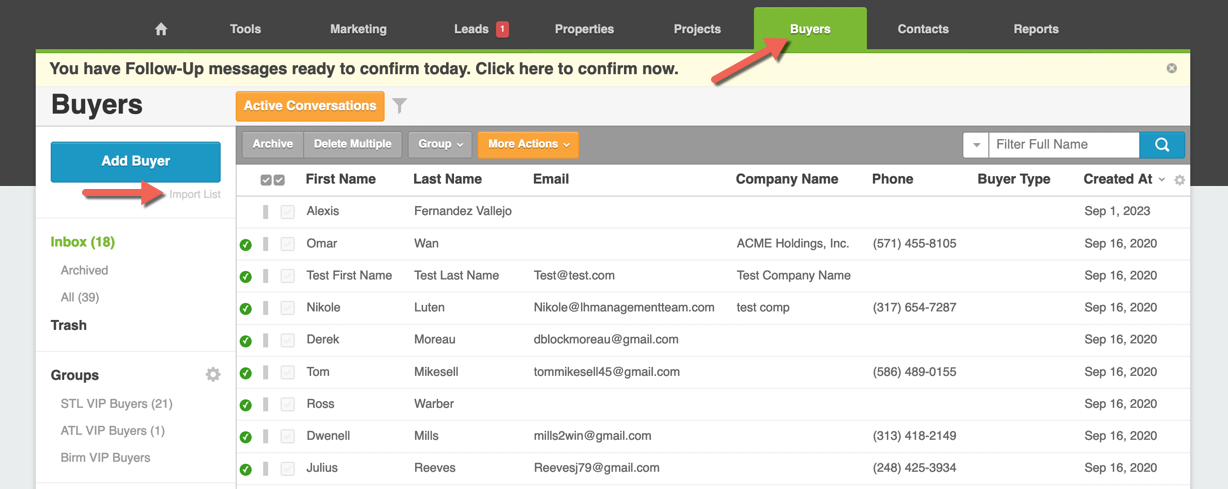Click green check for Test First Name
This screenshot has width=1228, height=489.
tap(246, 276)
